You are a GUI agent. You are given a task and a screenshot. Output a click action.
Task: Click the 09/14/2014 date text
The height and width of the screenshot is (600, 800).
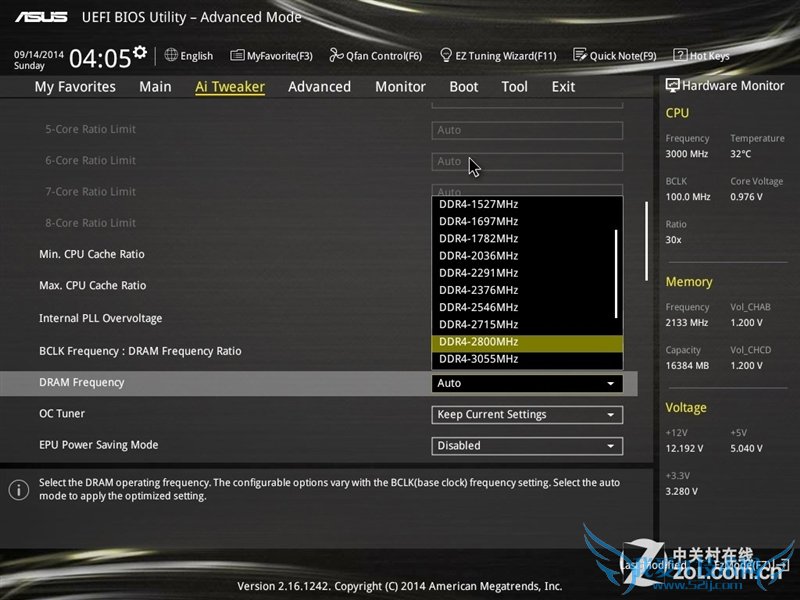coord(39,54)
